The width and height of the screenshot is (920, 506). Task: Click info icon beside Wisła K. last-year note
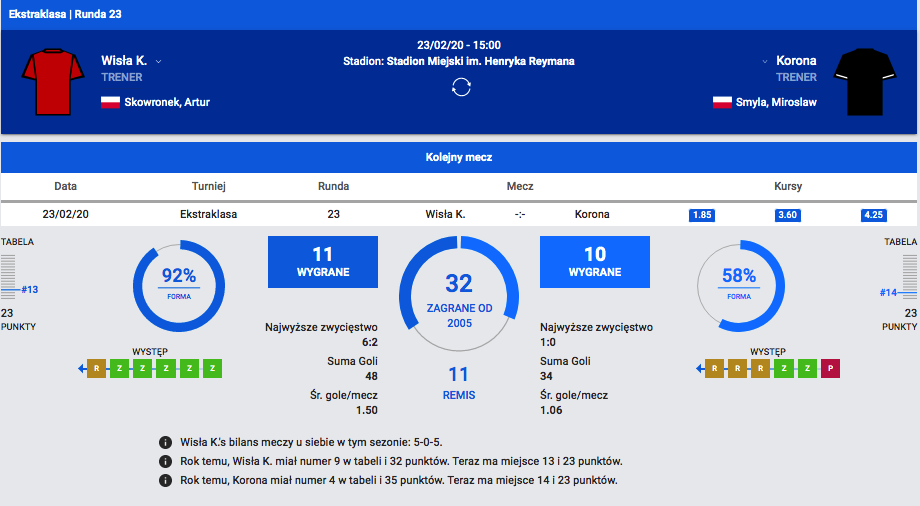coord(165,461)
